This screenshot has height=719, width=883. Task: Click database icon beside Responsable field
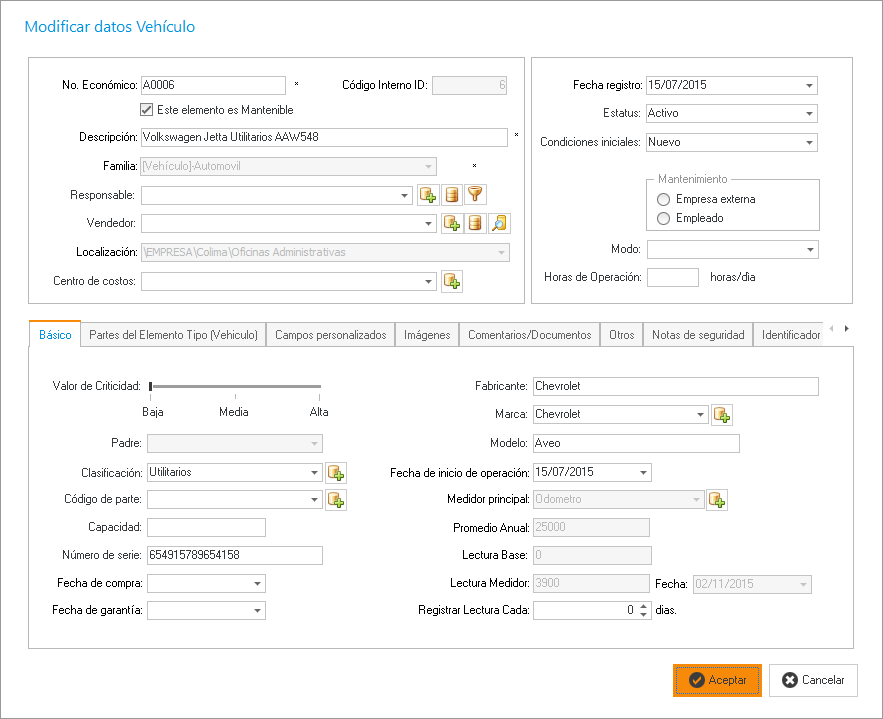(x=452, y=195)
